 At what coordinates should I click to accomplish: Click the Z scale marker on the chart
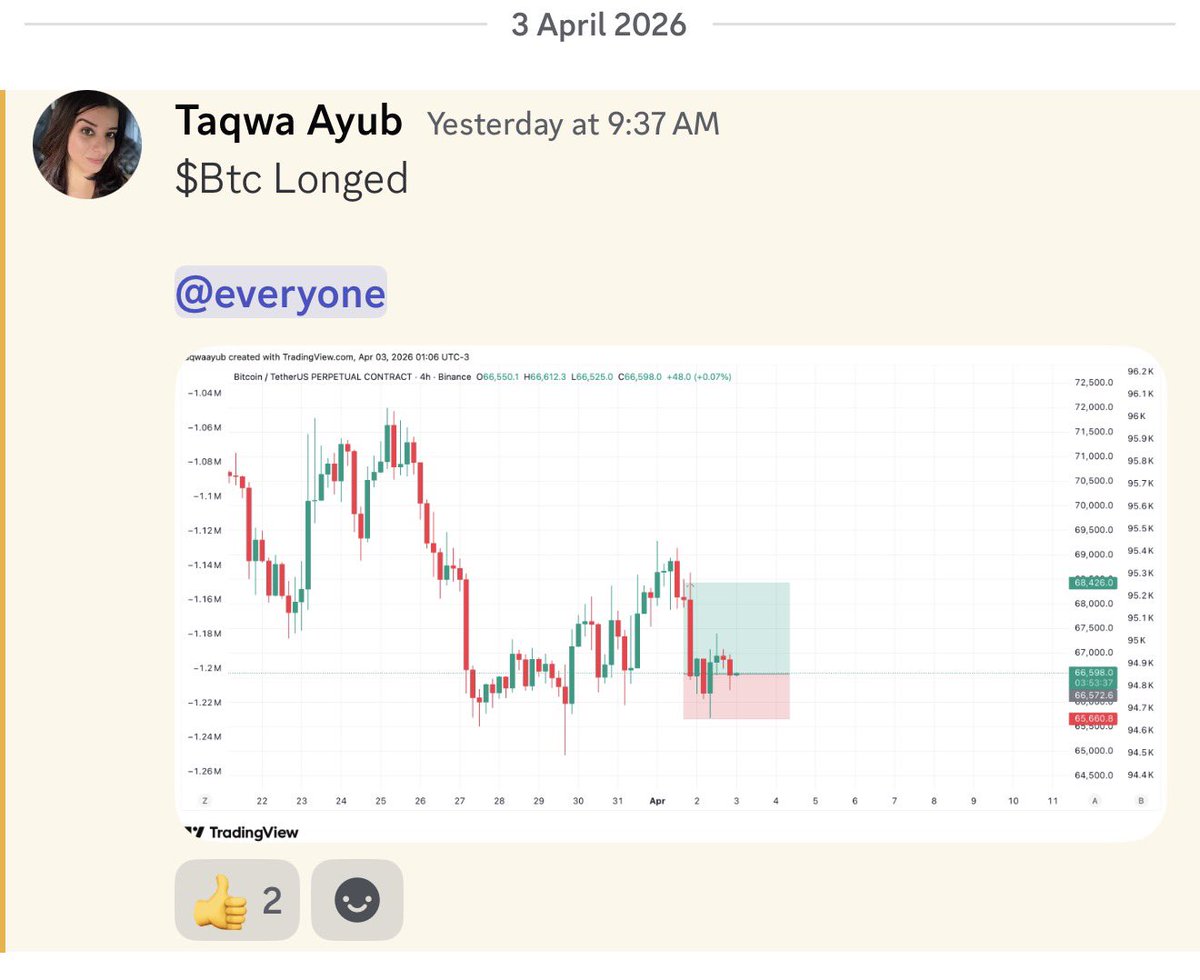pos(205,801)
